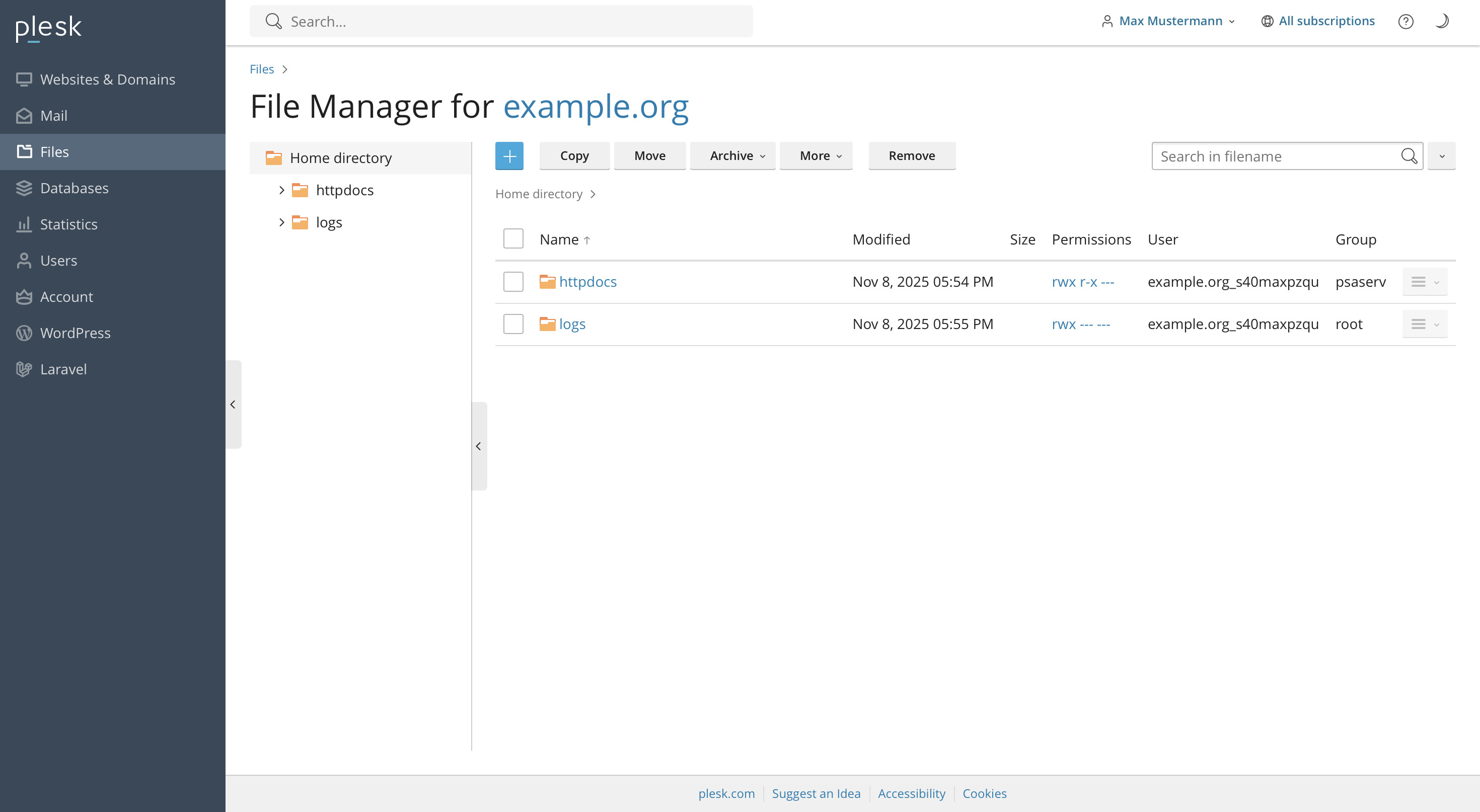1480x812 pixels.
Task: Open the More dropdown
Action: [x=816, y=155]
